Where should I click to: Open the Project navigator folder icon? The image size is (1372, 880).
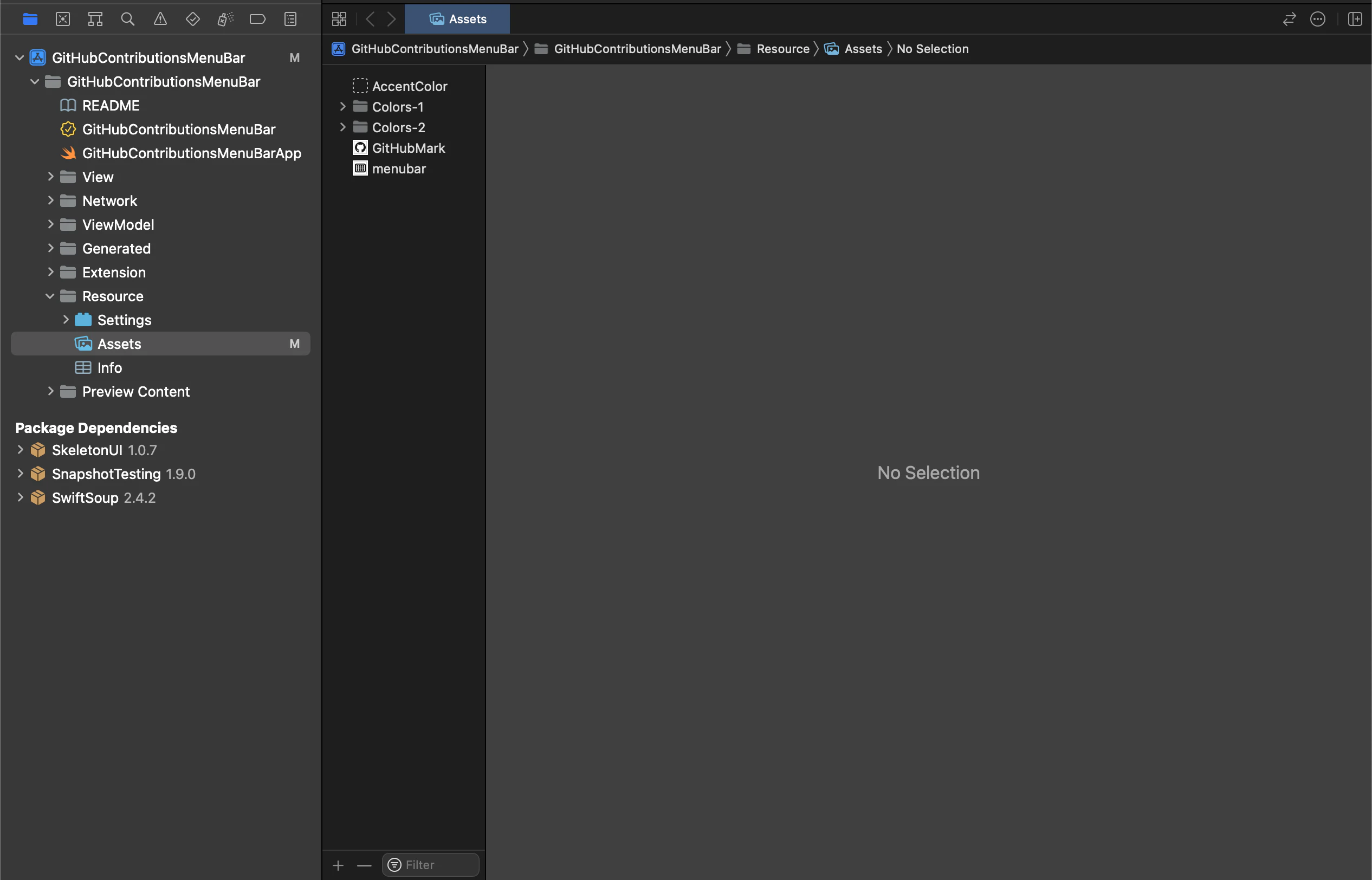tap(30, 19)
